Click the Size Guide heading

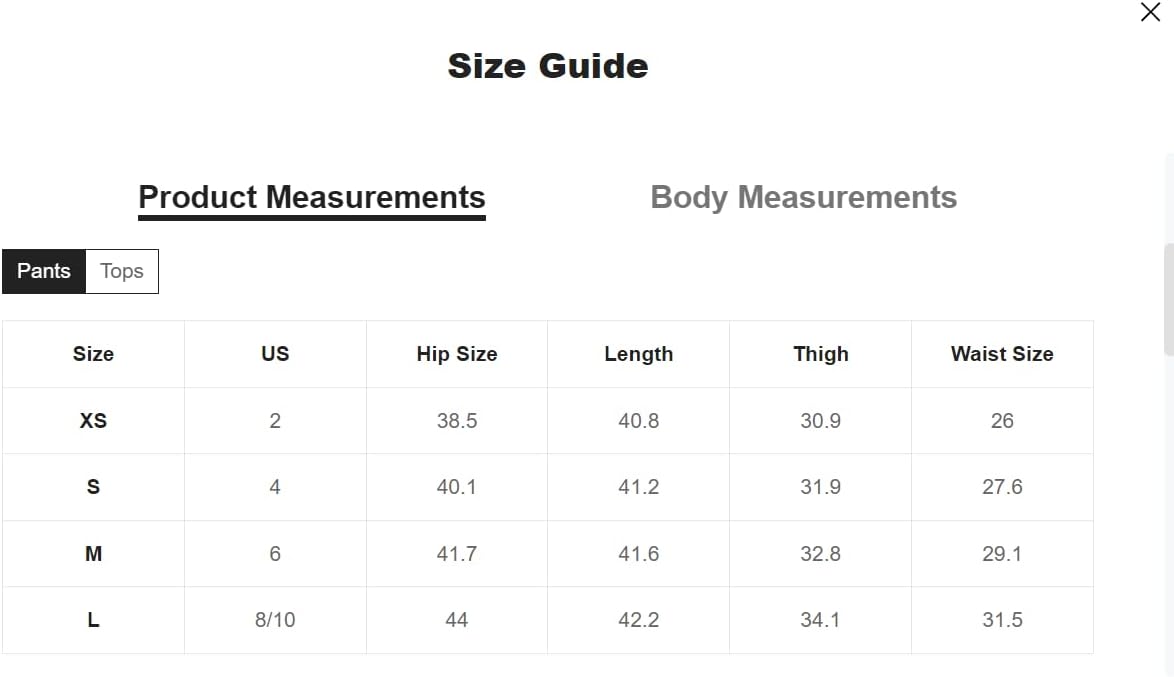(548, 66)
